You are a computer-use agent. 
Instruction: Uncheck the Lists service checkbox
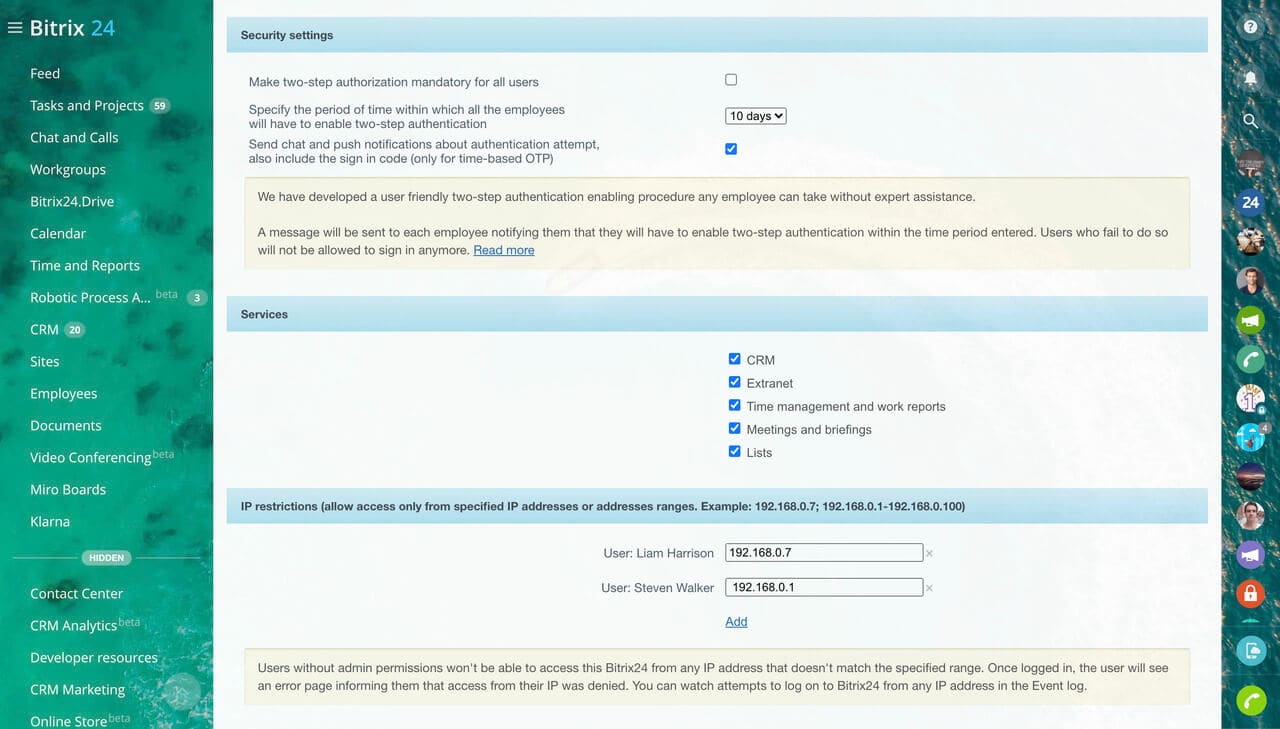[x=735, y=452]
